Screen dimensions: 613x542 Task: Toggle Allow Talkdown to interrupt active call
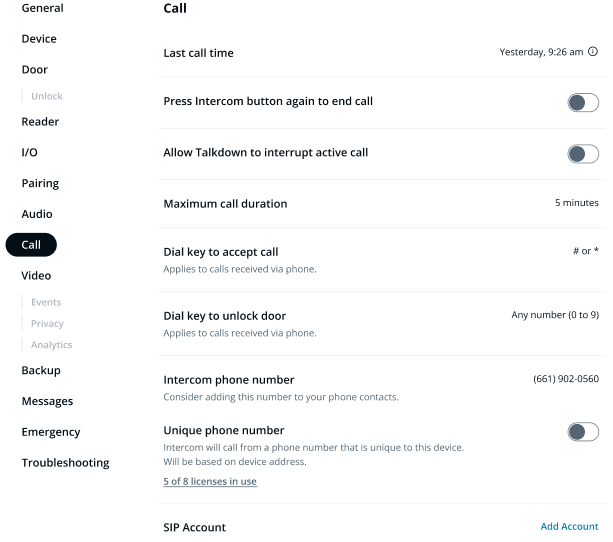point(583,153)
